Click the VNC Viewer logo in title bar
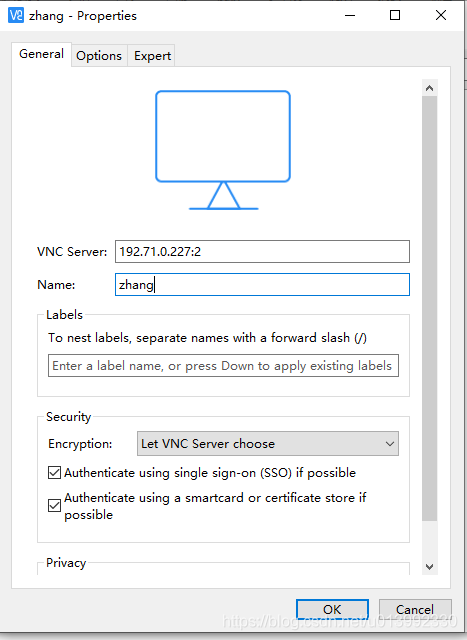The height and width of the screenshot is (640, 467). 16,16
